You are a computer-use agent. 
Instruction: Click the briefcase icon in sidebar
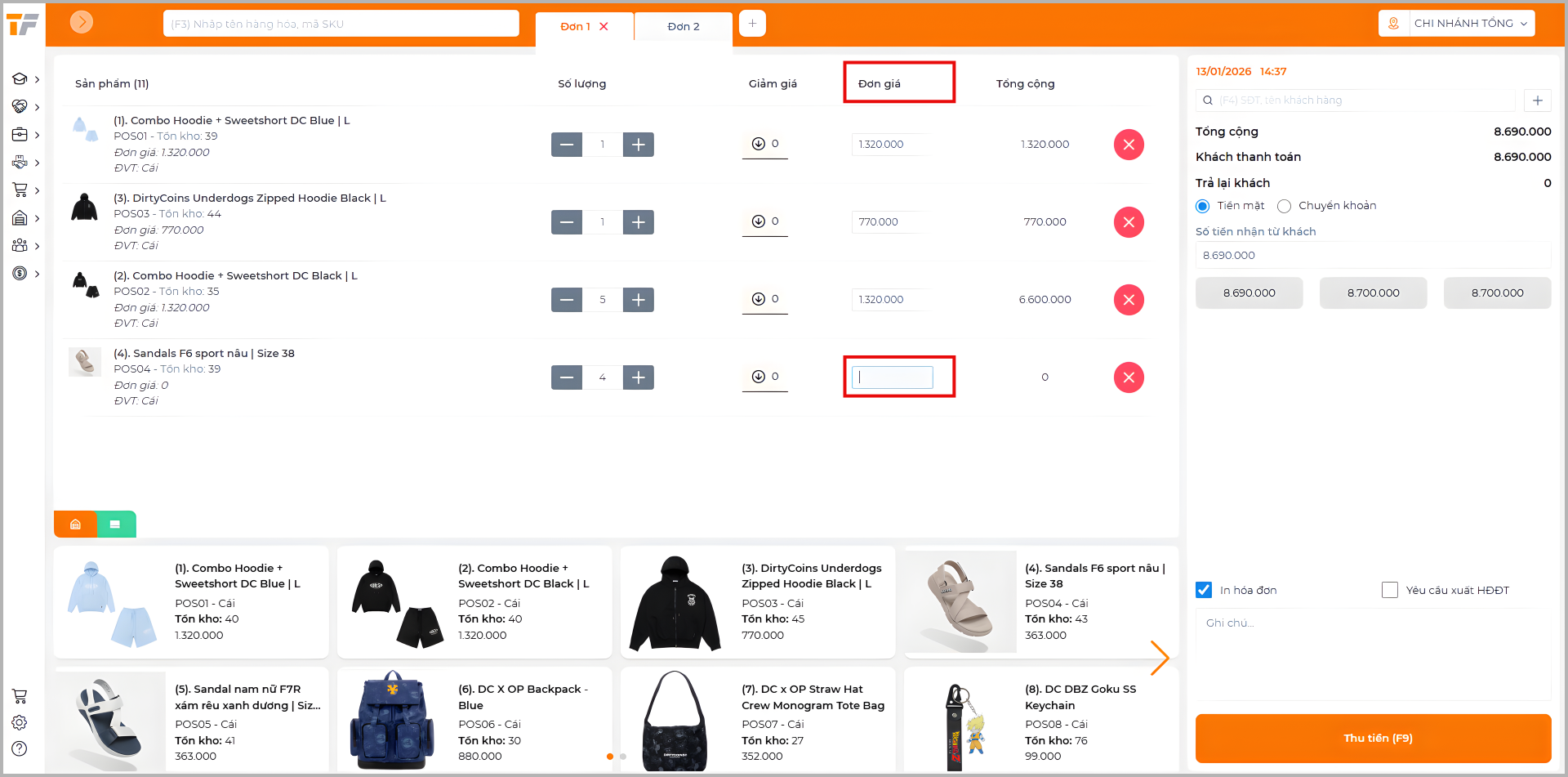coord(20,135)
